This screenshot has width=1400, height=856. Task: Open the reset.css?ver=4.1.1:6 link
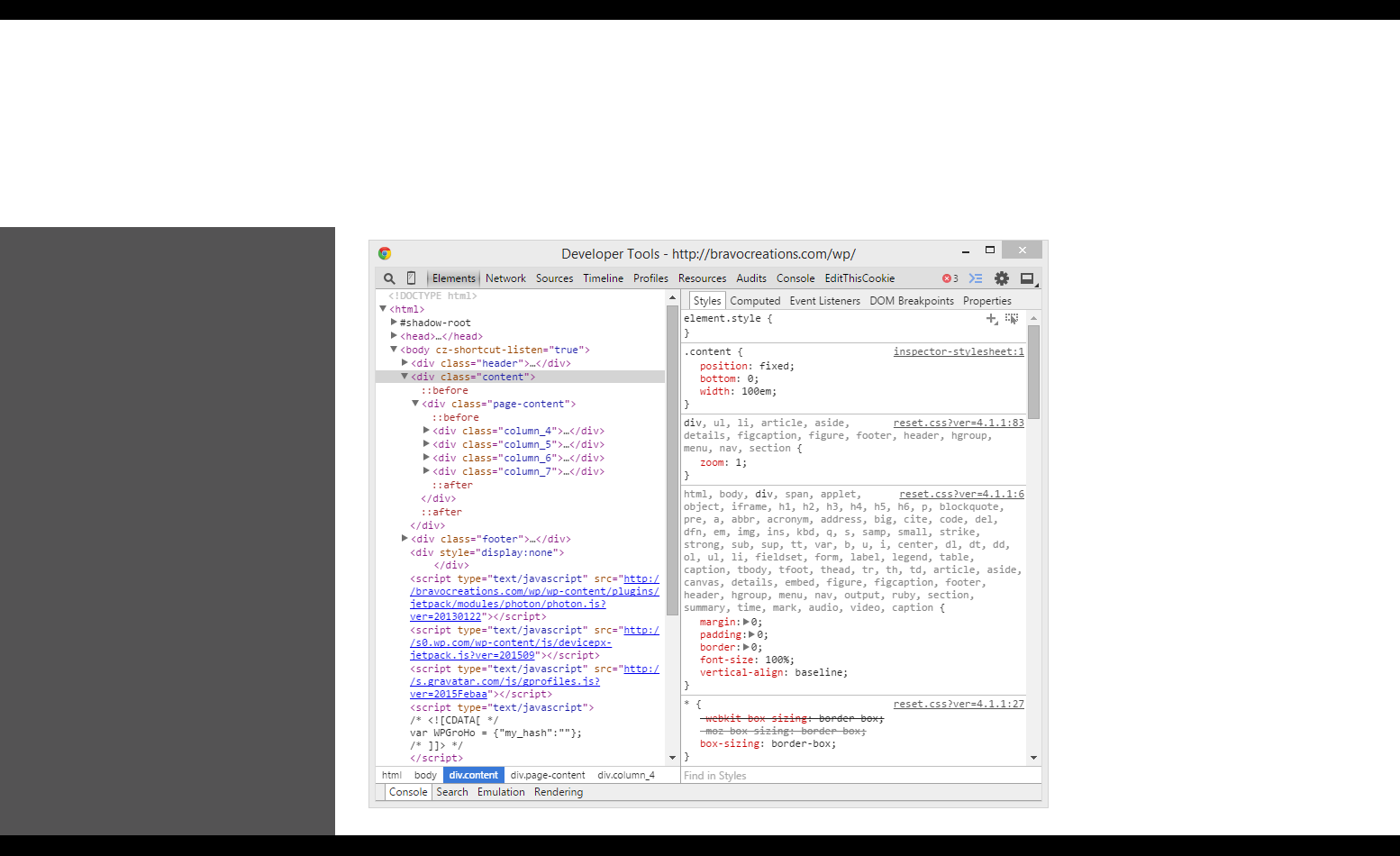pos(961,494)
